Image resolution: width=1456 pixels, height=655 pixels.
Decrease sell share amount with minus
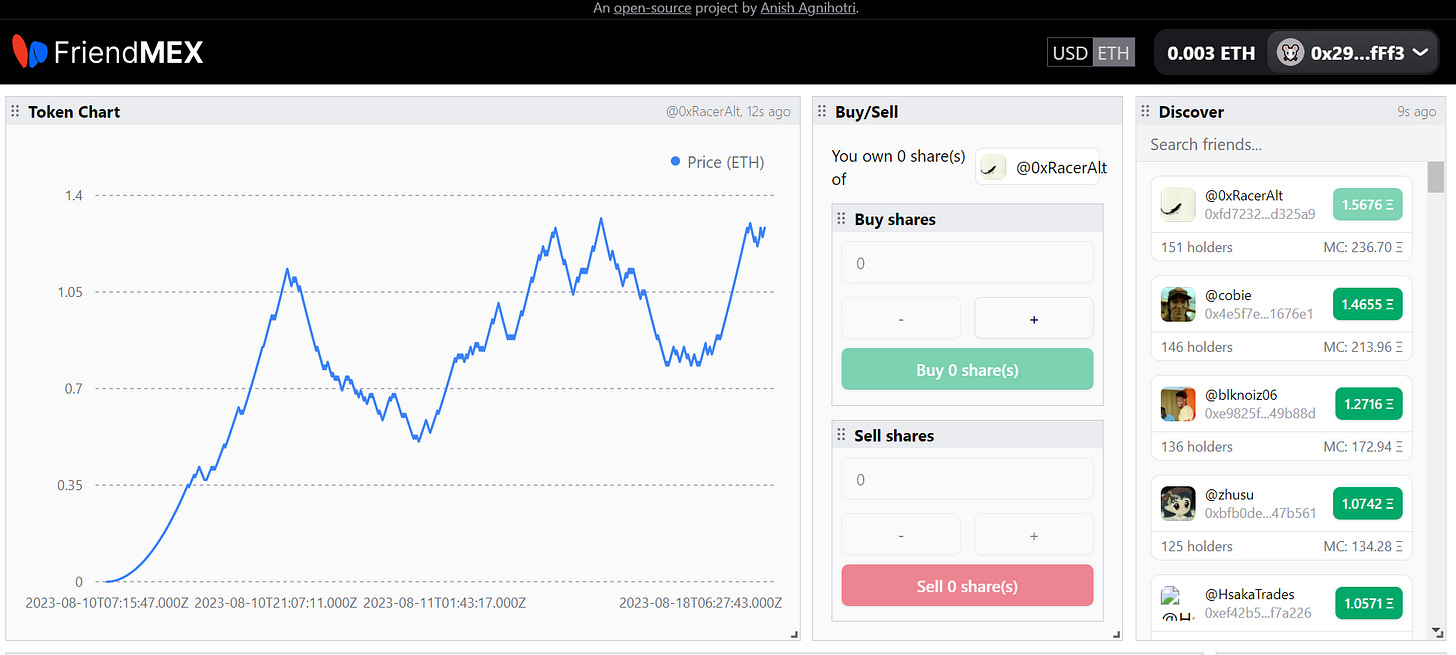[901, 535]
